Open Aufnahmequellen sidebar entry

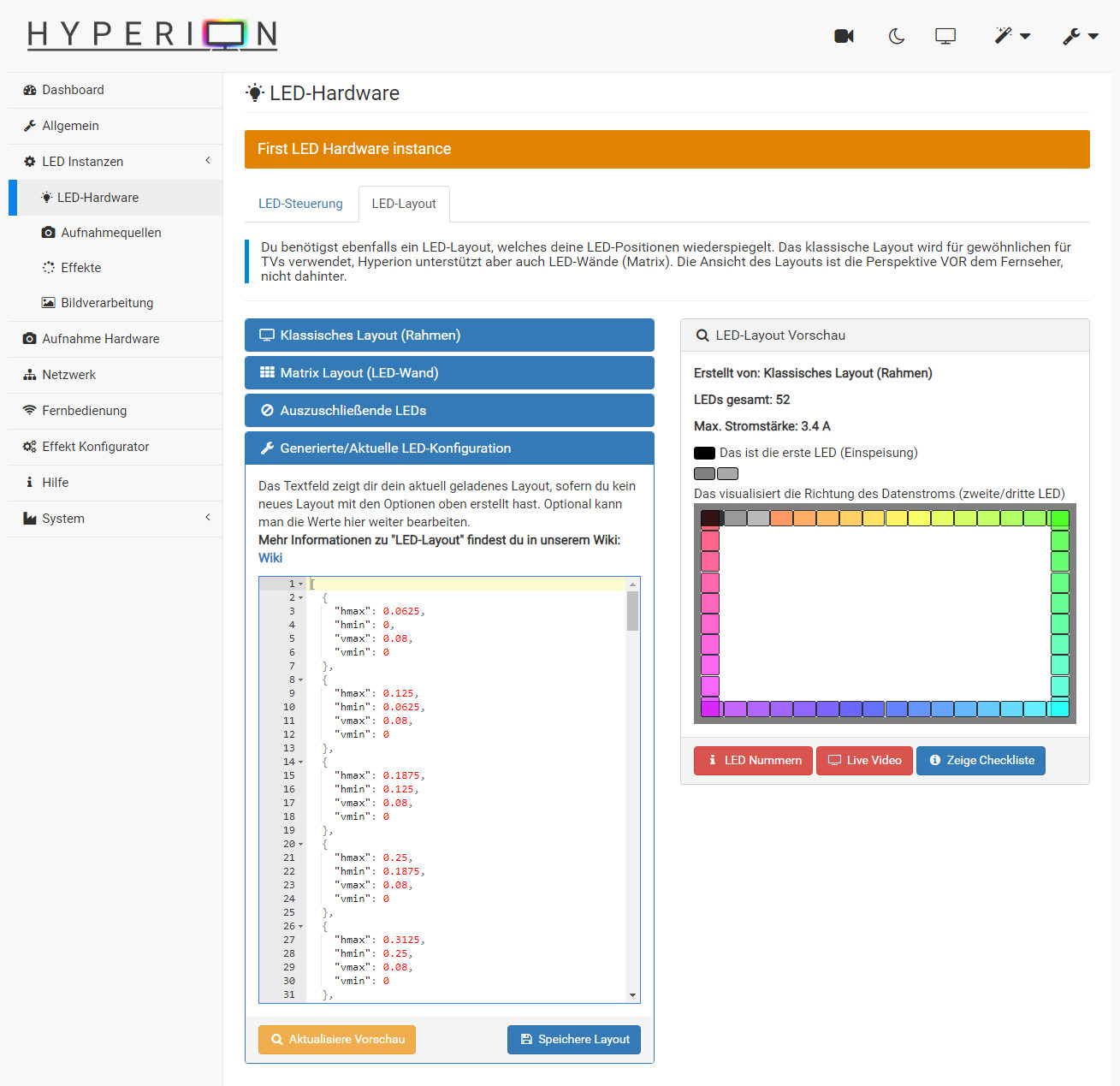(116, 233)
